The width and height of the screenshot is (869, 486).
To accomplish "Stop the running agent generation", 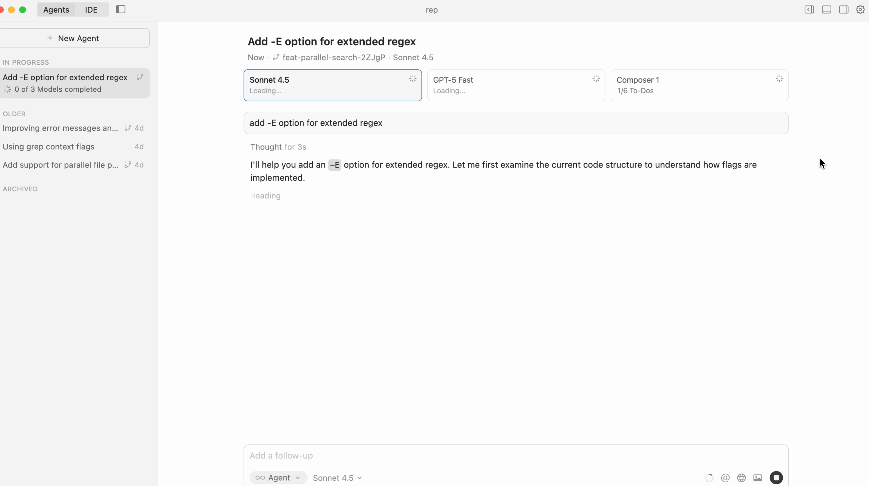I will pos(776,478).
